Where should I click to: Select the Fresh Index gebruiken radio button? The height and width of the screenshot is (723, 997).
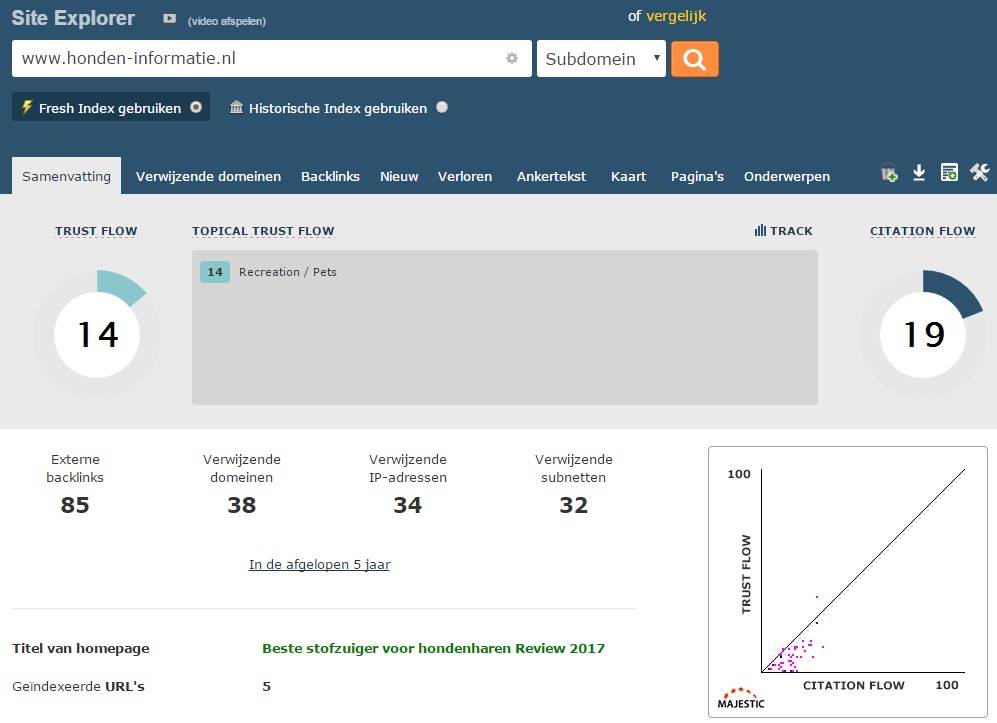[196, 107]
